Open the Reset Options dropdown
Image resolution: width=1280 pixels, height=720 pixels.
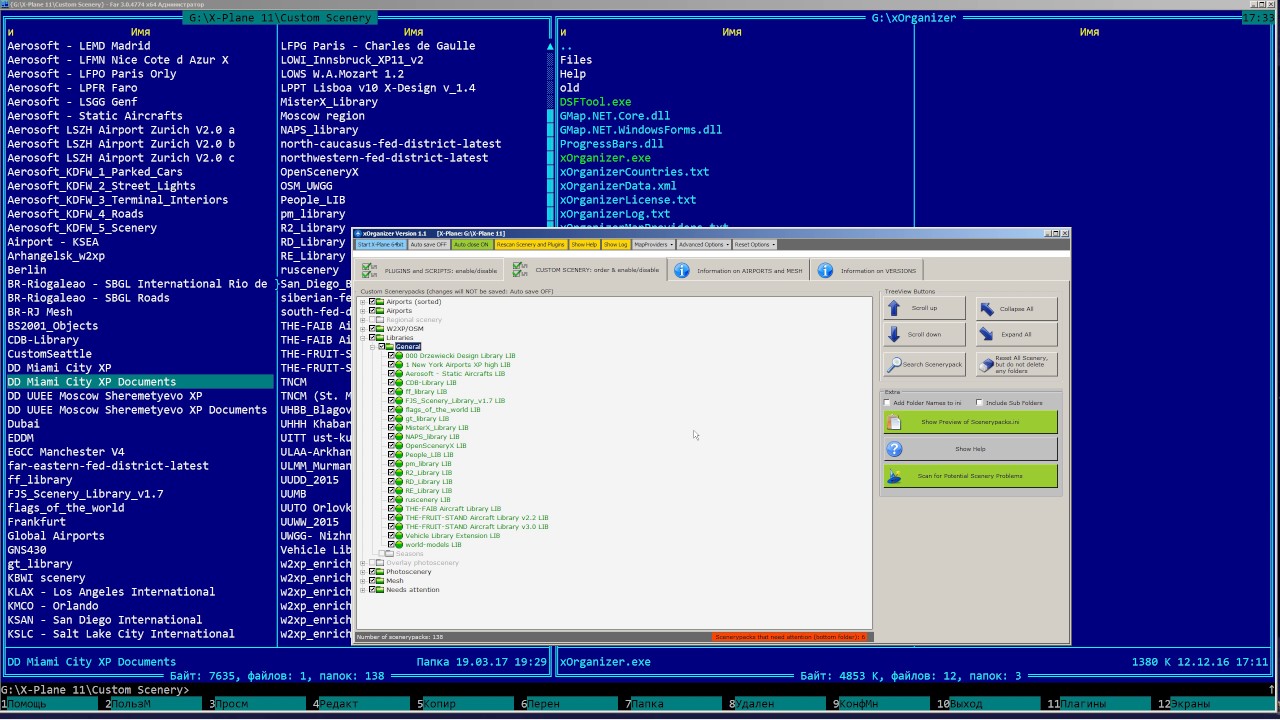754,244
